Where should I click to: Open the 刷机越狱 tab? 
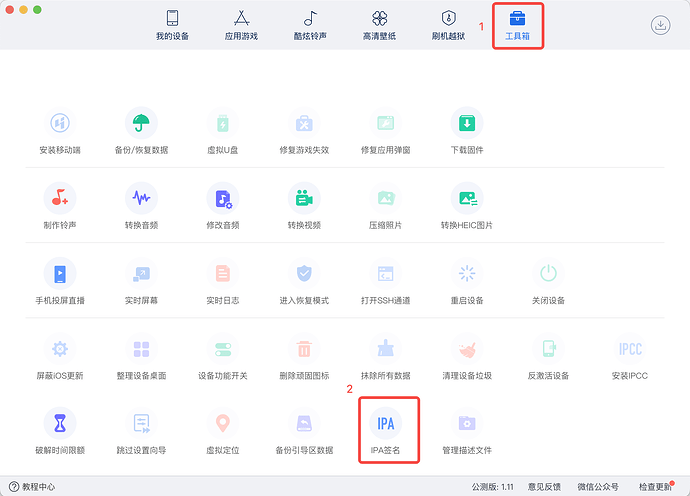point(448,25)
